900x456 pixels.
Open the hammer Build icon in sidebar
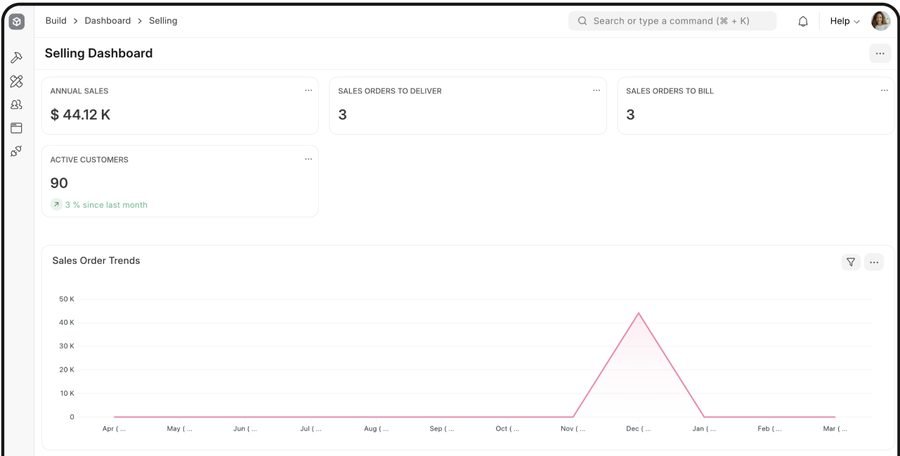point(17,58)
